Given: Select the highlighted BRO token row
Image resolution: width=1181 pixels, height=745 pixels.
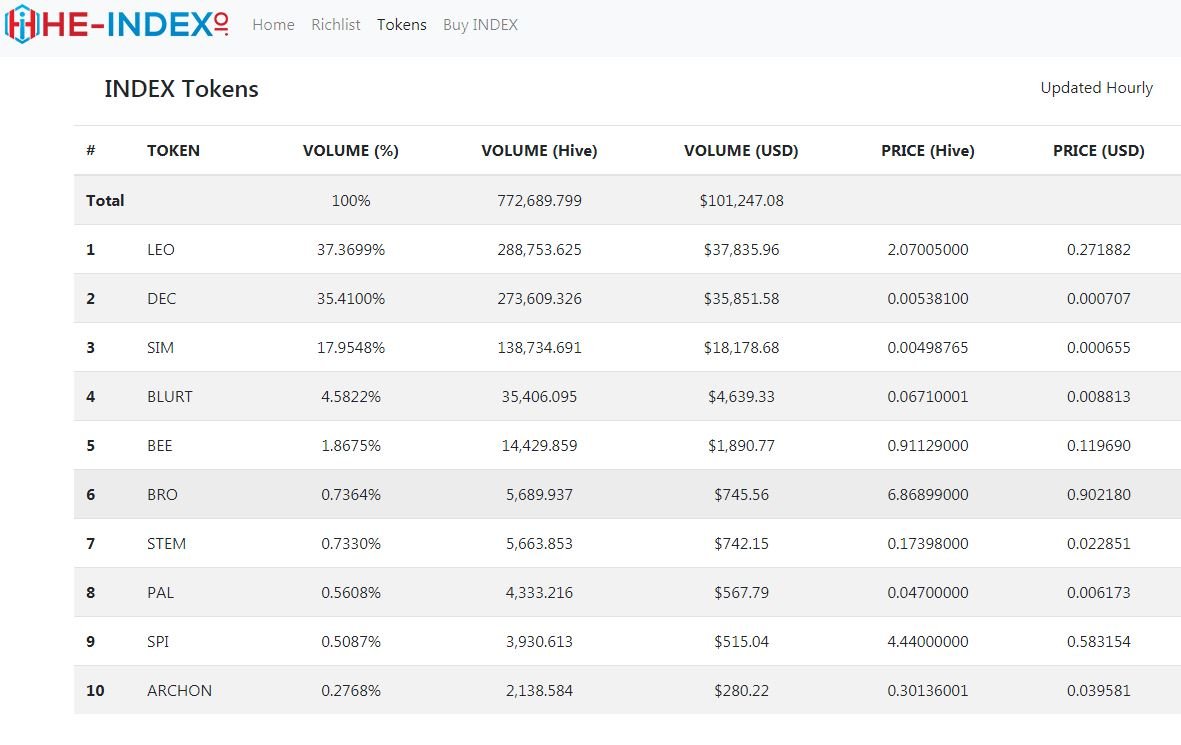Looking at the screenshot, I should click(x=627, y=494).
